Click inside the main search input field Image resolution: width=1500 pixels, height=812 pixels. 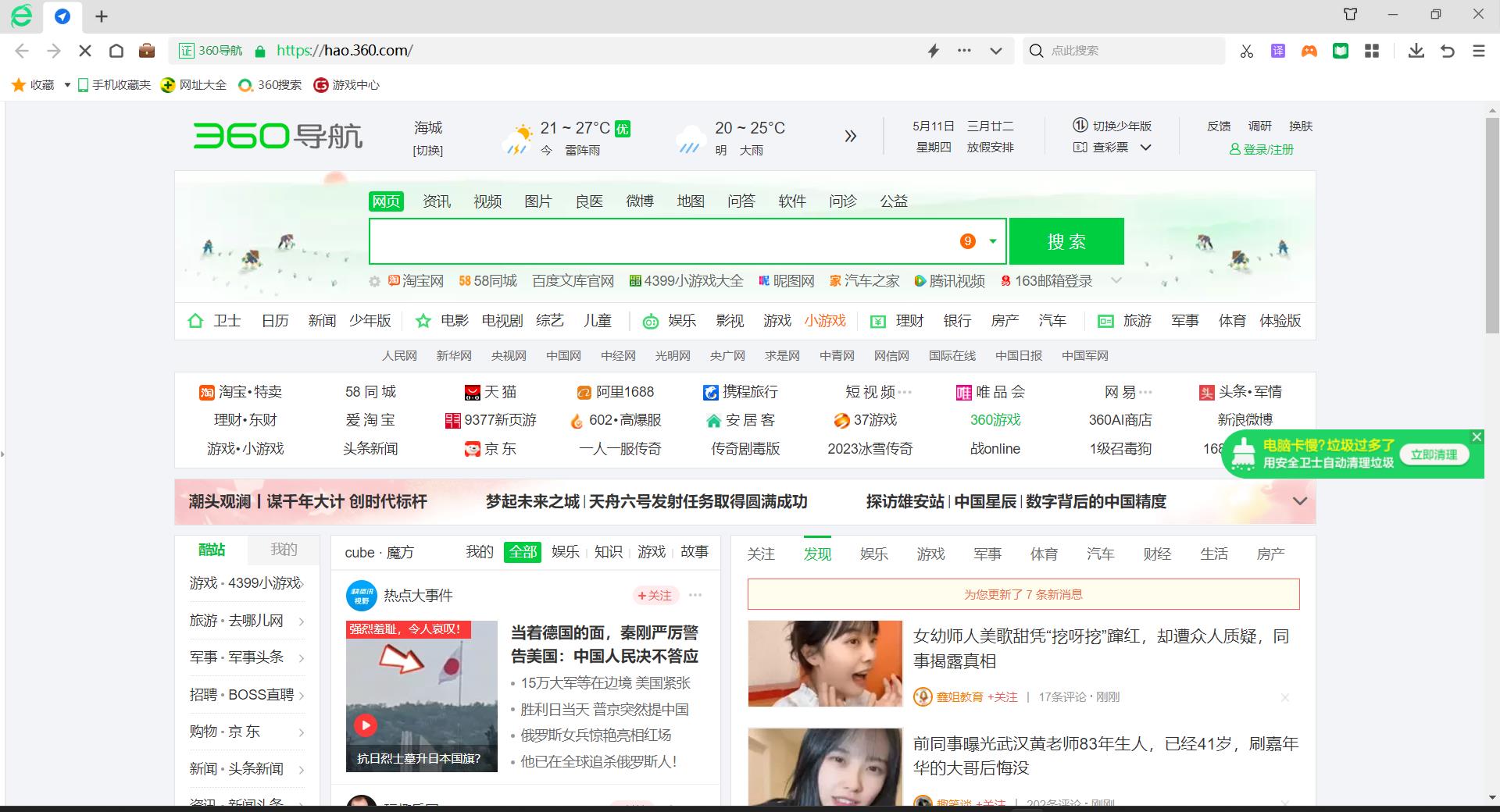point(664,241)
